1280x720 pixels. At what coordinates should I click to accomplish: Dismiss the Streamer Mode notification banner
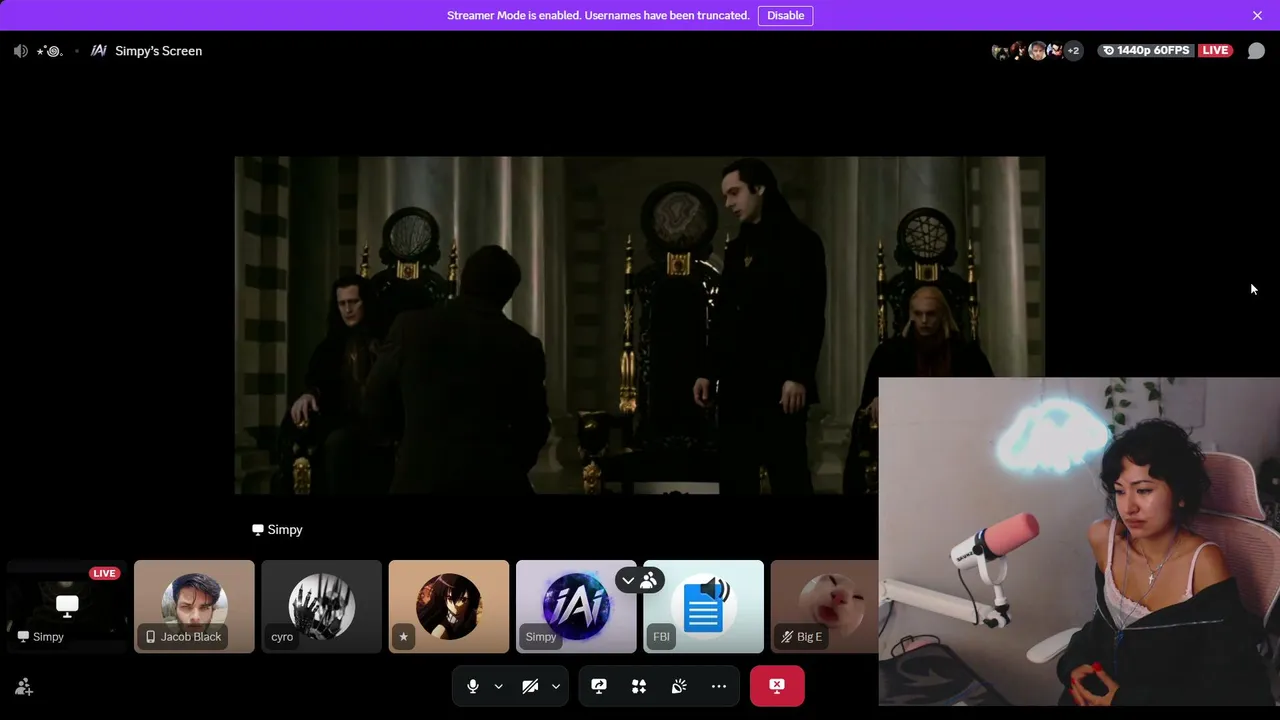[x=1257, y=15]
